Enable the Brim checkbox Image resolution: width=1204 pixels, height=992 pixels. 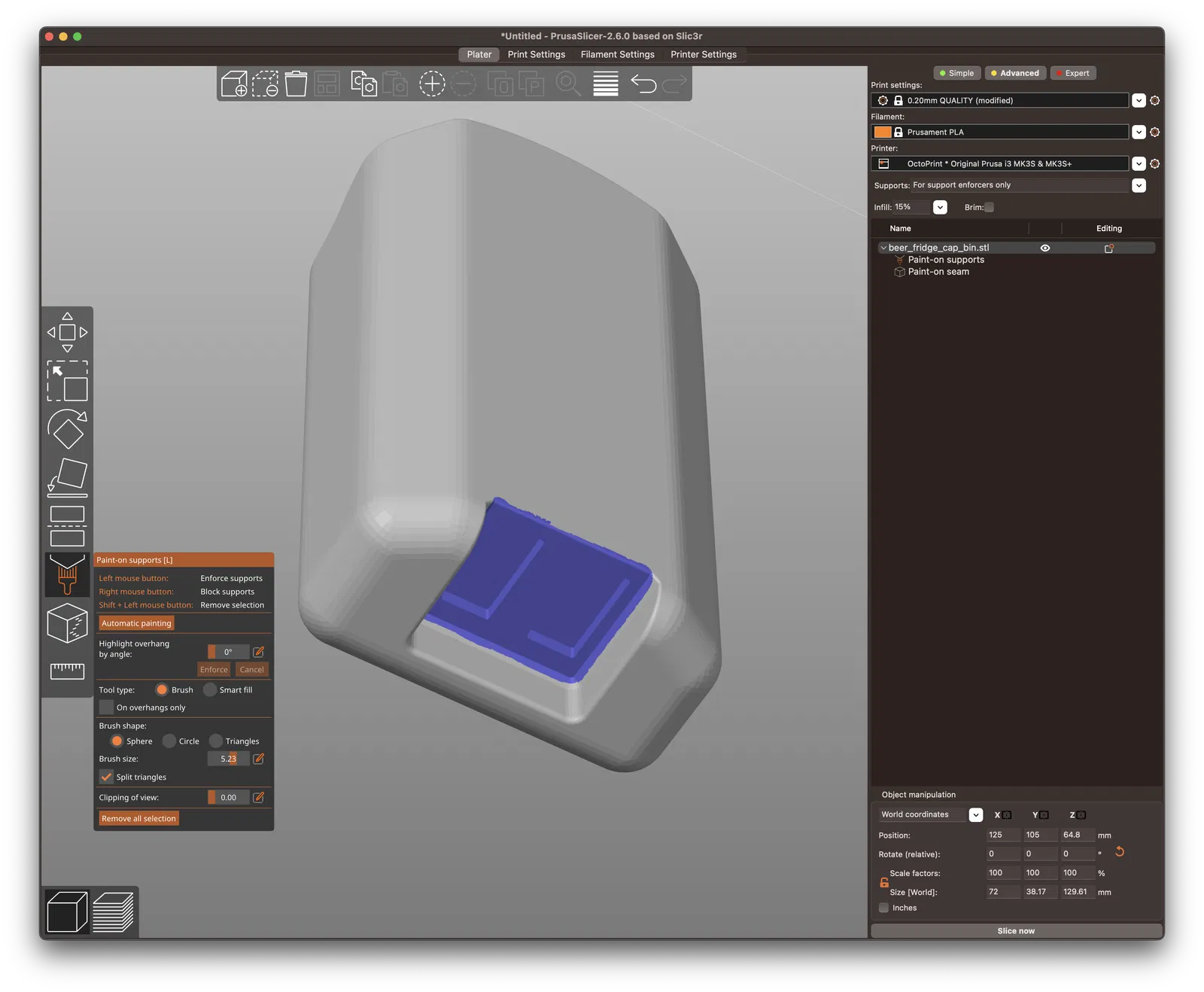[989, 208]
